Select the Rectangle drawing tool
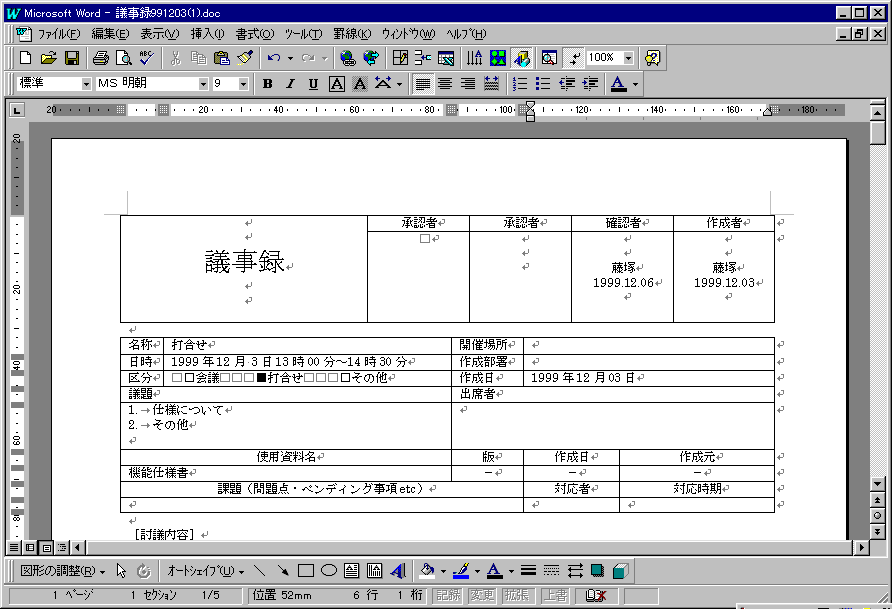892x609 pixels. pyautogui.click(x=307, y=571)
